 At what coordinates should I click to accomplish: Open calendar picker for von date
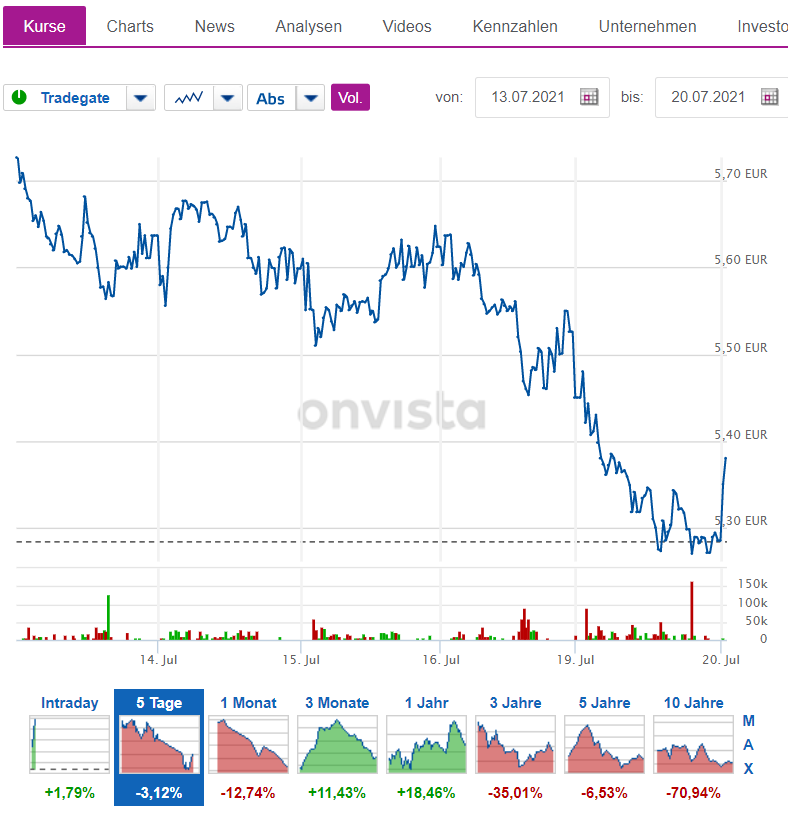tap(589, 97)
